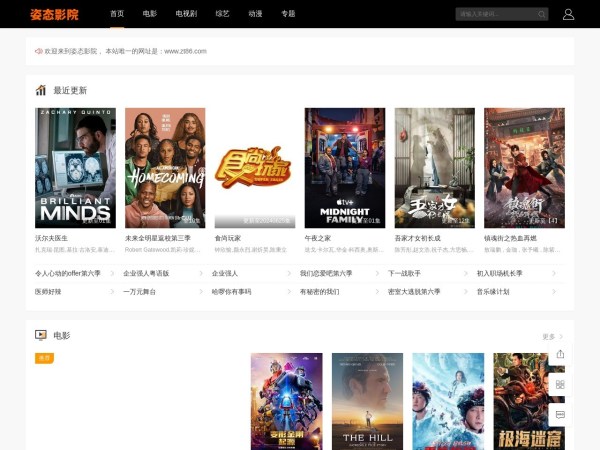Open the snowy skiing movie poster
This screenshot has height=450, width=600.
coord(448,401)
